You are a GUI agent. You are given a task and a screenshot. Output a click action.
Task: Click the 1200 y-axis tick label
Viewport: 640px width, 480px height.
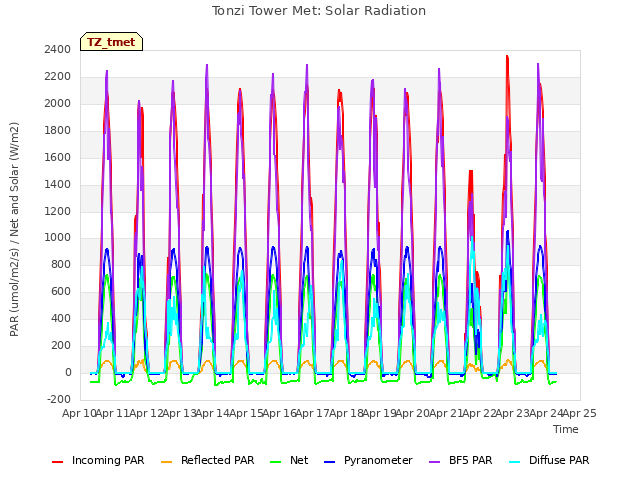click(58, 211)
